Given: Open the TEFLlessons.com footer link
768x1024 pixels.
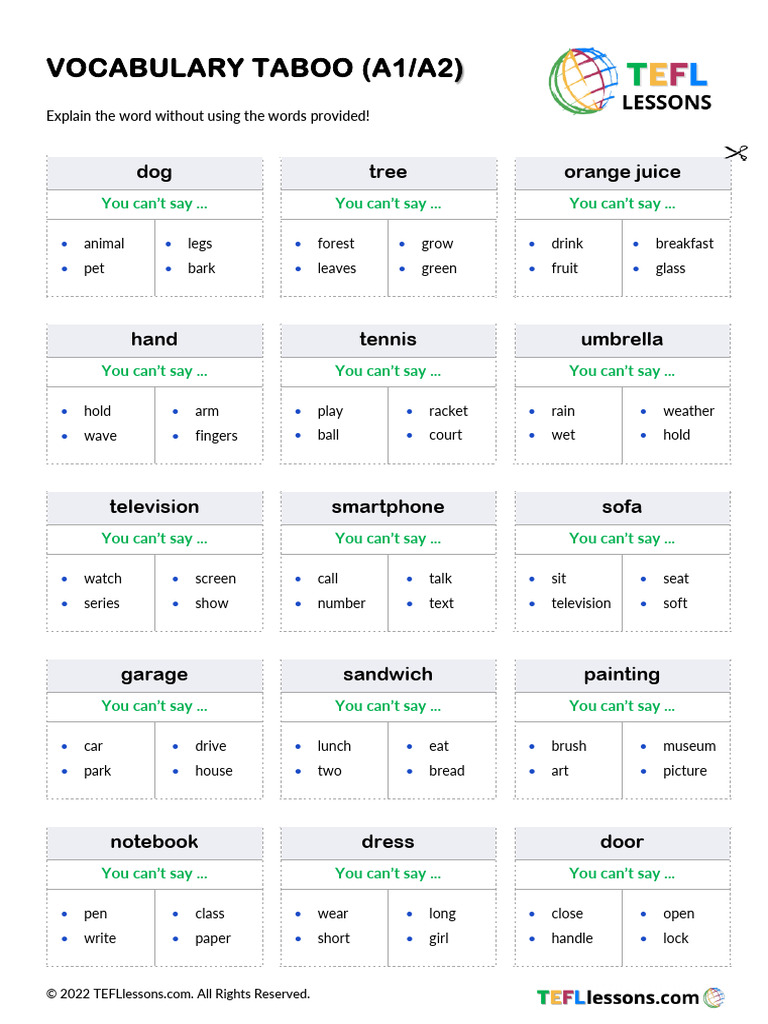Looking at the screenshot, I should [x=618, y=997].
